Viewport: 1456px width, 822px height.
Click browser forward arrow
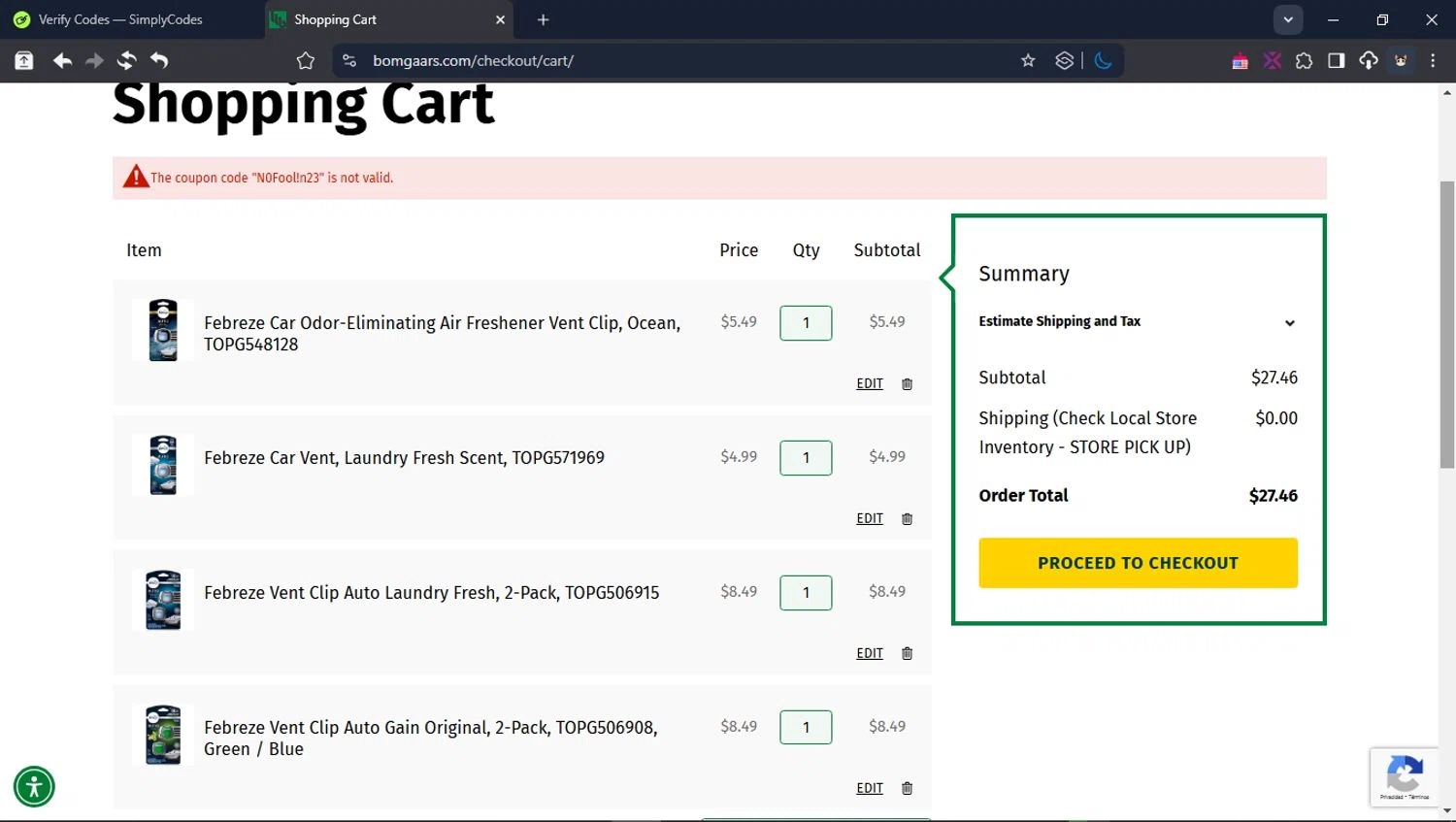pos(94,60)
